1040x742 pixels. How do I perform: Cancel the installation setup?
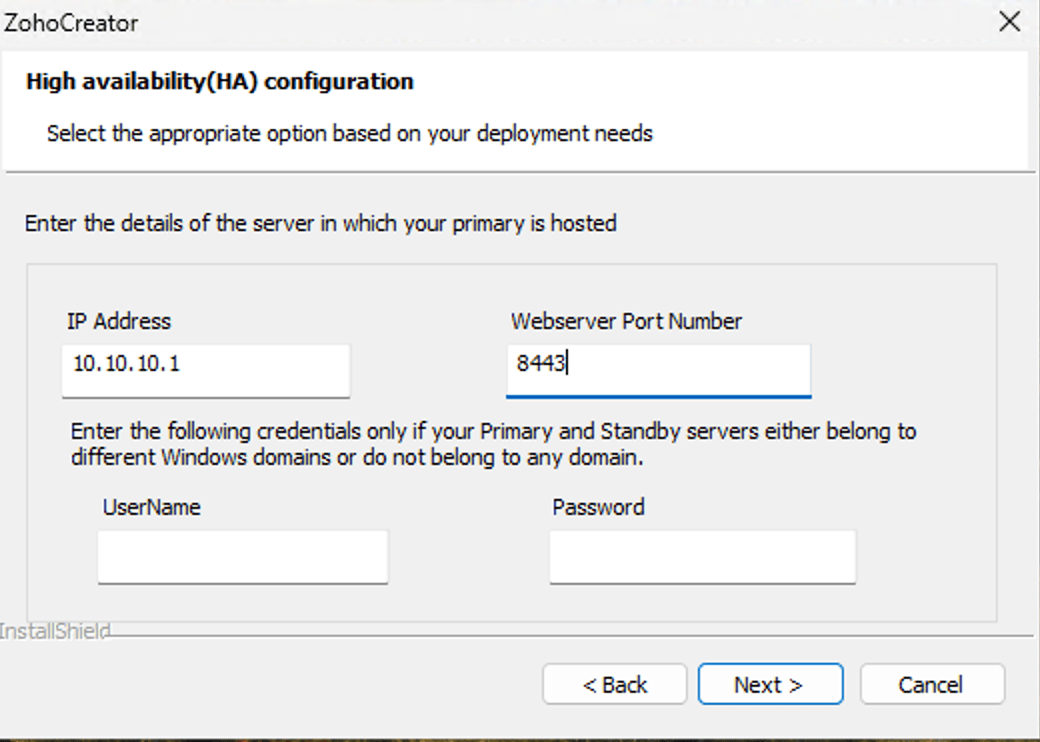click(x=931, y=685)
